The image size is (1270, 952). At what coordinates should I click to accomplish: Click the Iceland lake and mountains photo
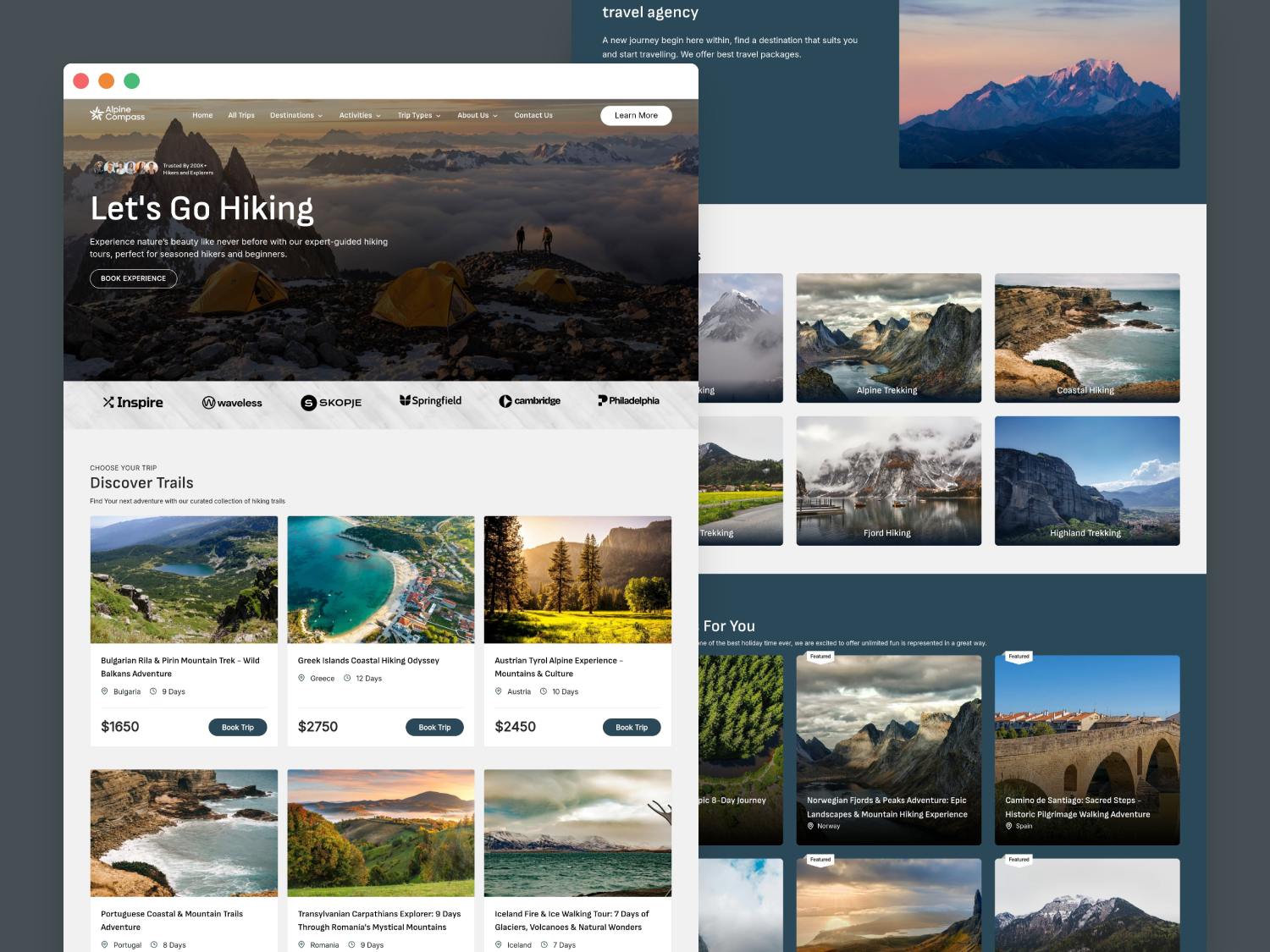coord(577,833)
